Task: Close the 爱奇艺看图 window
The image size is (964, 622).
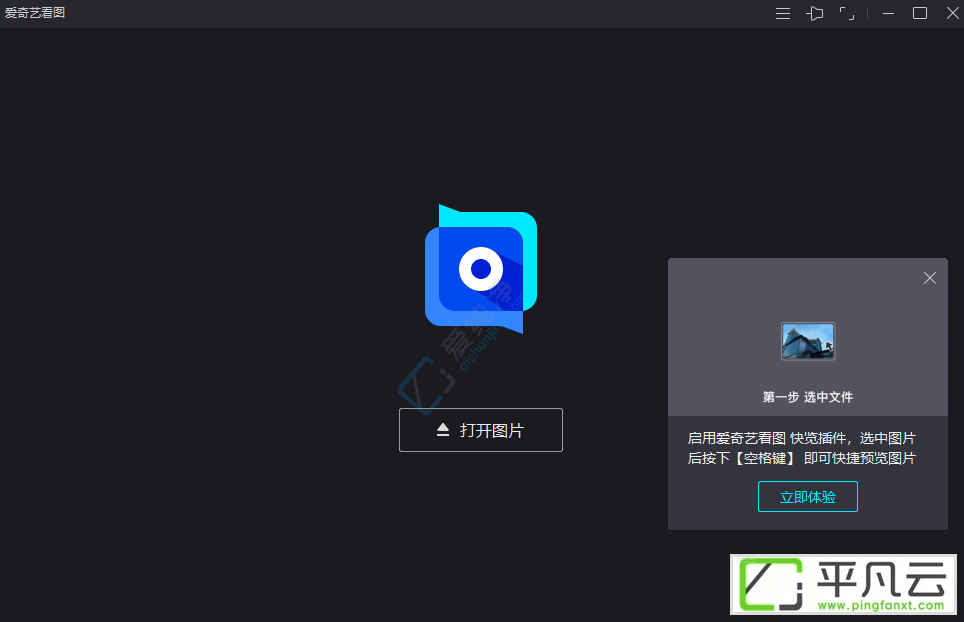Action: coord(952,14)
